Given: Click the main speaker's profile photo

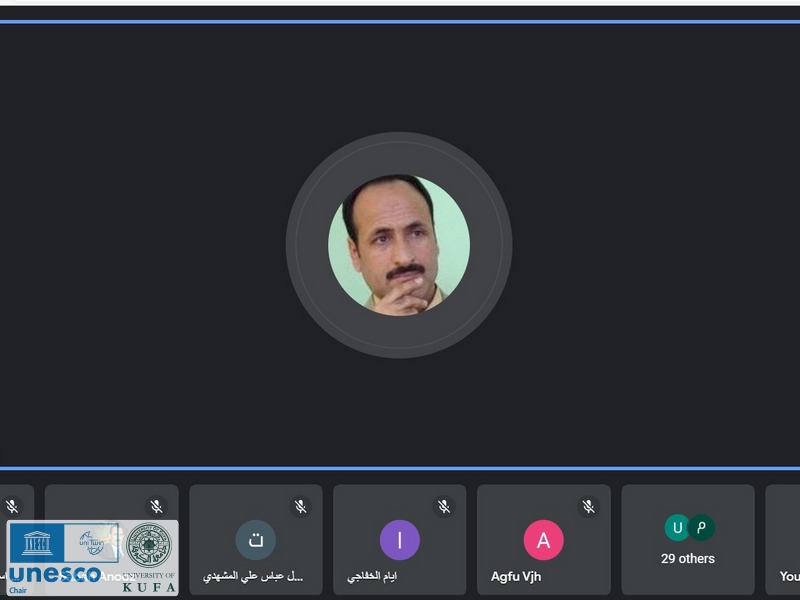Looking at the screenshot, I should (x=399, y=245).
